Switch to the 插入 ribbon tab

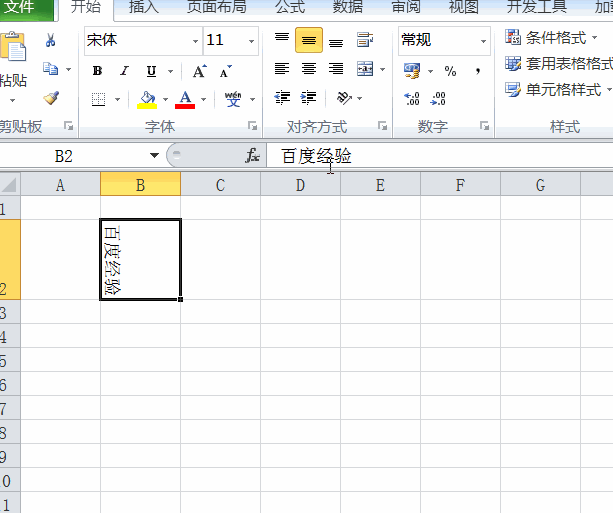pyautogui.click(x=143, y=7)
